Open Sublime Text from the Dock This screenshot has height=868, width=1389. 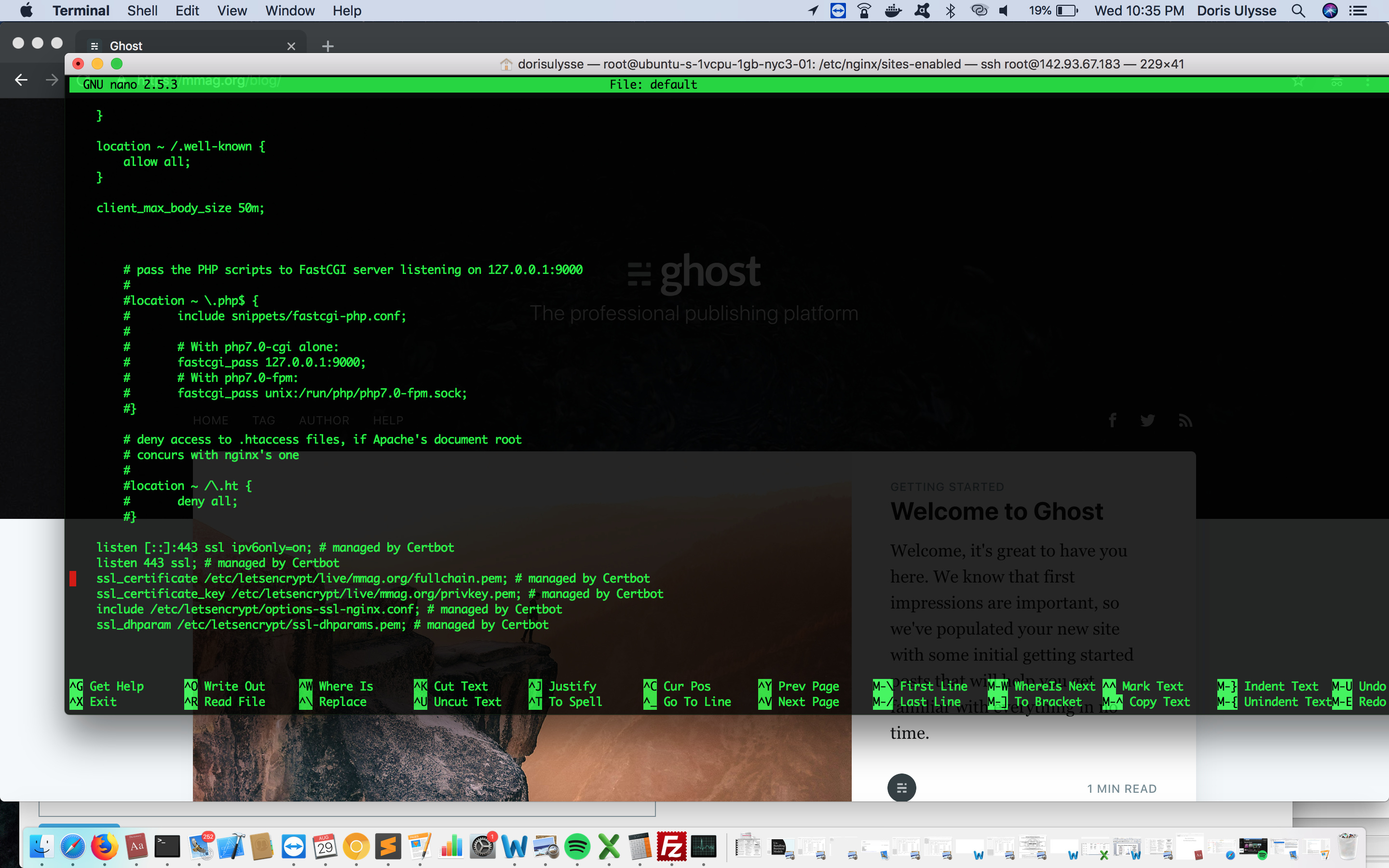(388, 846)
